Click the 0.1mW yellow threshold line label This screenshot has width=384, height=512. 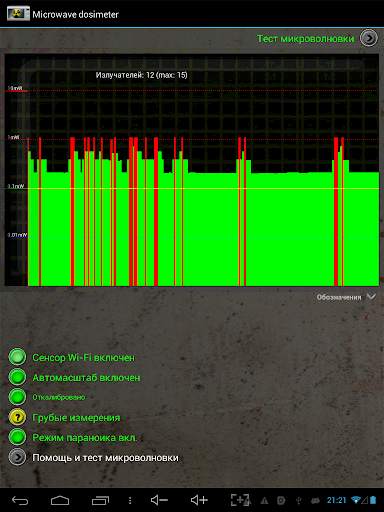click(16, 186)
